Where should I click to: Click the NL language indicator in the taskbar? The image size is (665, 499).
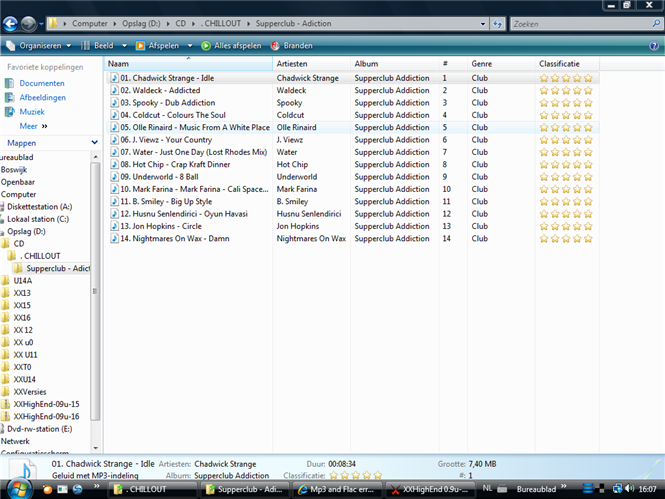pyautogui.click(x=487, y=488)
